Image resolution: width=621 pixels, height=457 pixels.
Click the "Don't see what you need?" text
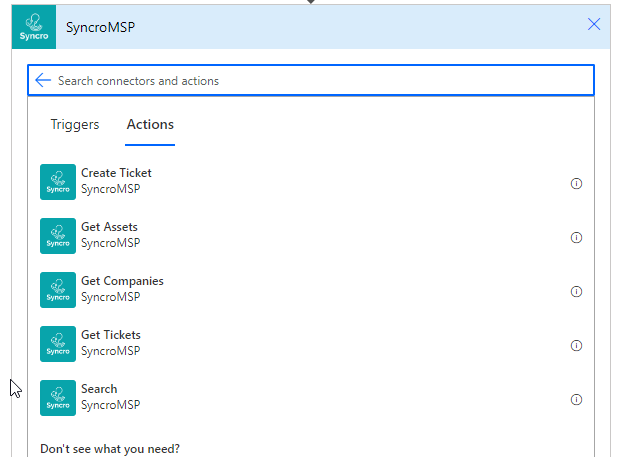point(111,449)
